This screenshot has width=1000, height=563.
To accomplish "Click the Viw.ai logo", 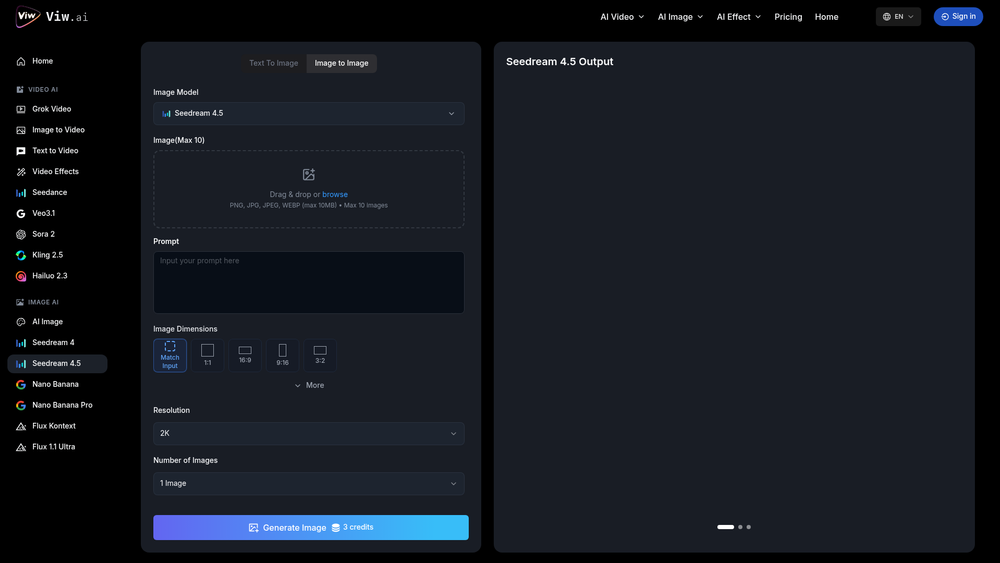I will pyautogui.click(x=52, y=17).
